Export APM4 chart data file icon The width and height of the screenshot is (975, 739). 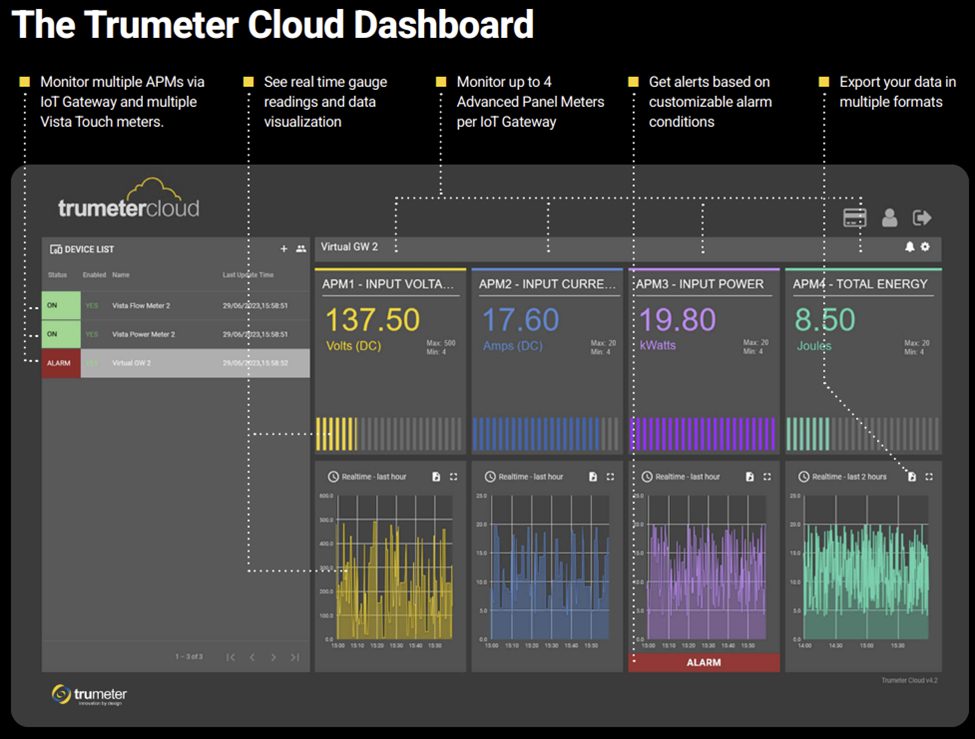(912, 477)
